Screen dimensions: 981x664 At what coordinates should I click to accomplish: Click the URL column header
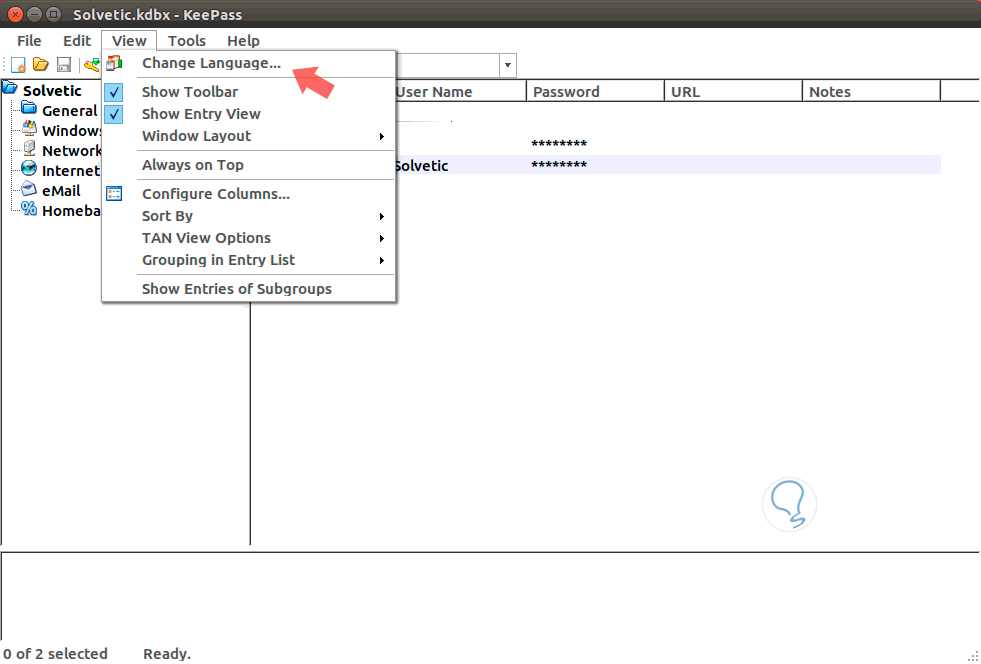tap(733, 91)
